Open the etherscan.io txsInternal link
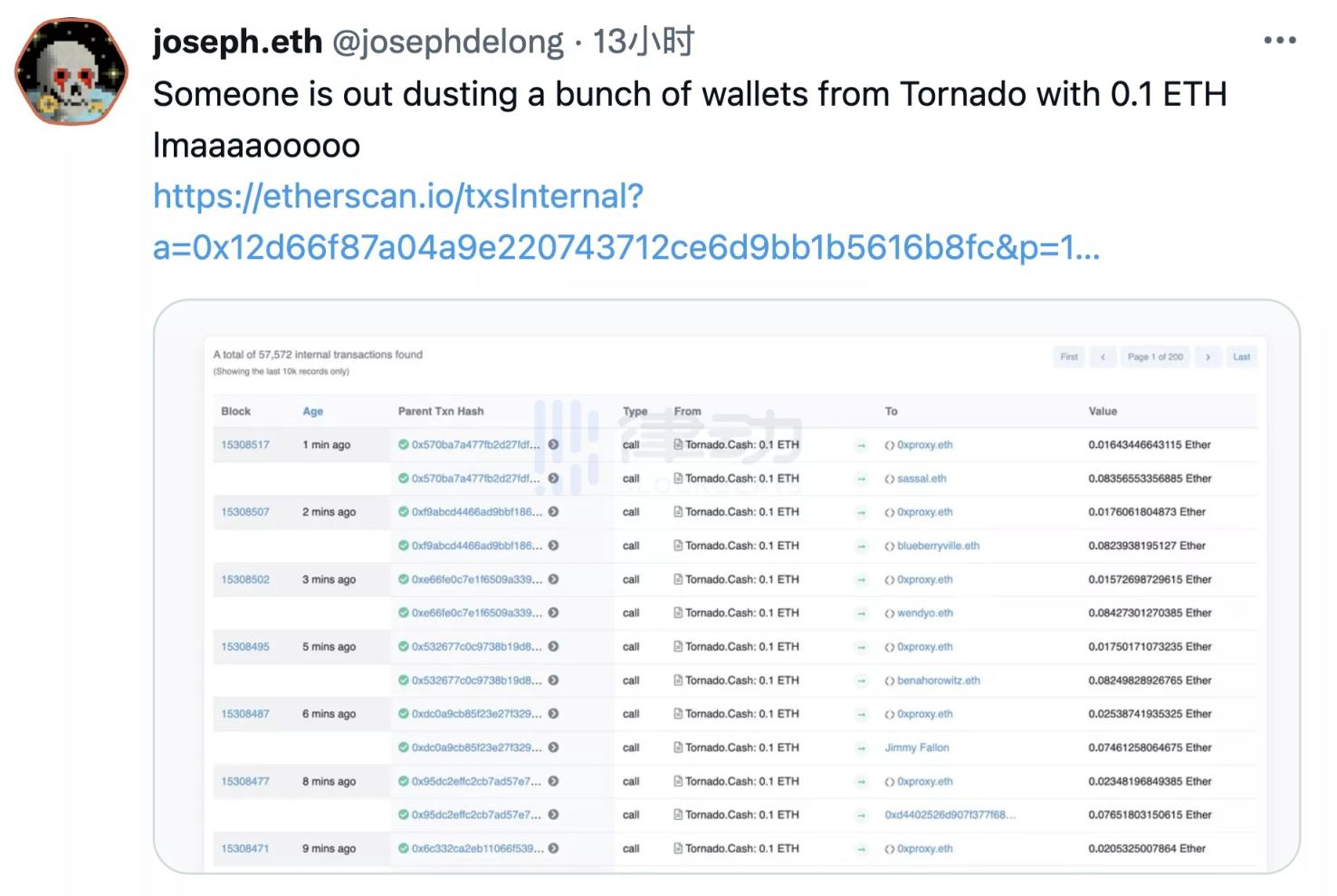1337x896 pixels. [626, 221]
